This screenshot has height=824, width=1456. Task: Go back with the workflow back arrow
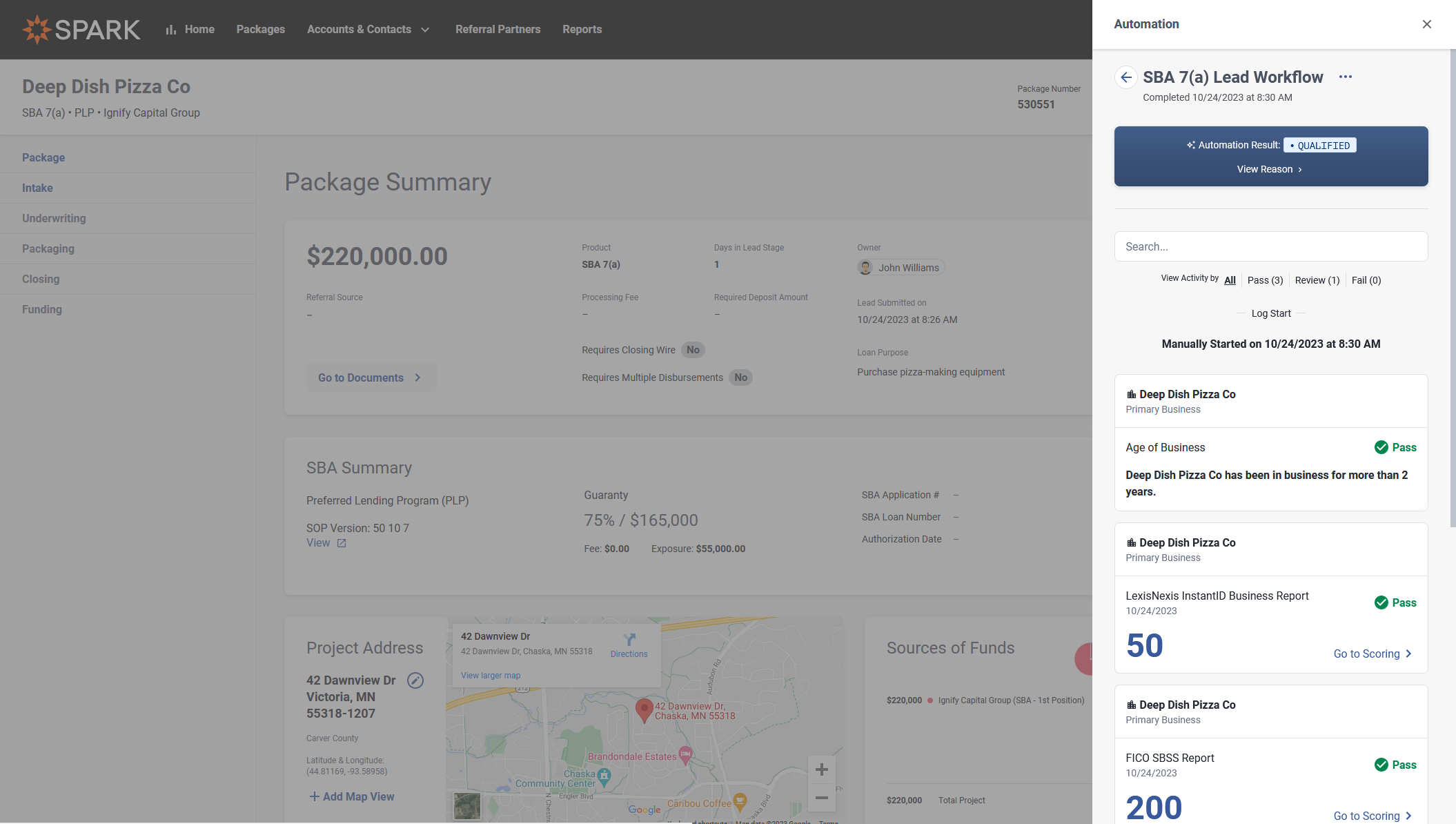pos(1126,77)
